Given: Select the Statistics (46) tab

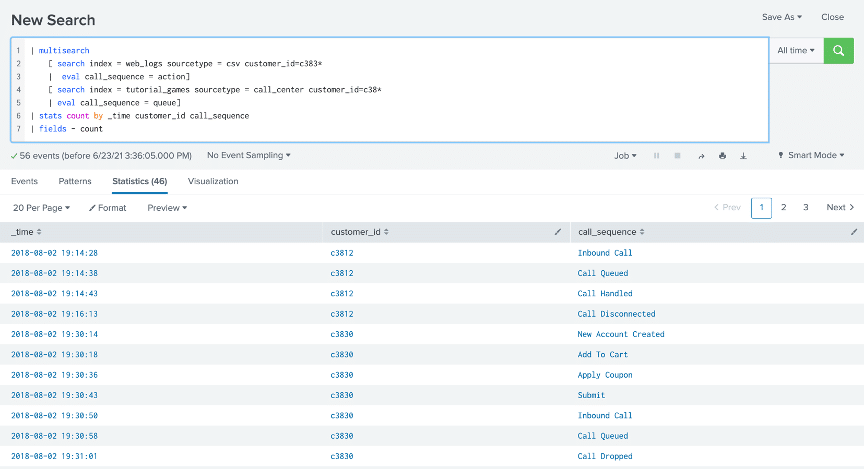Looking at the screenshot, I should (139, 181).
